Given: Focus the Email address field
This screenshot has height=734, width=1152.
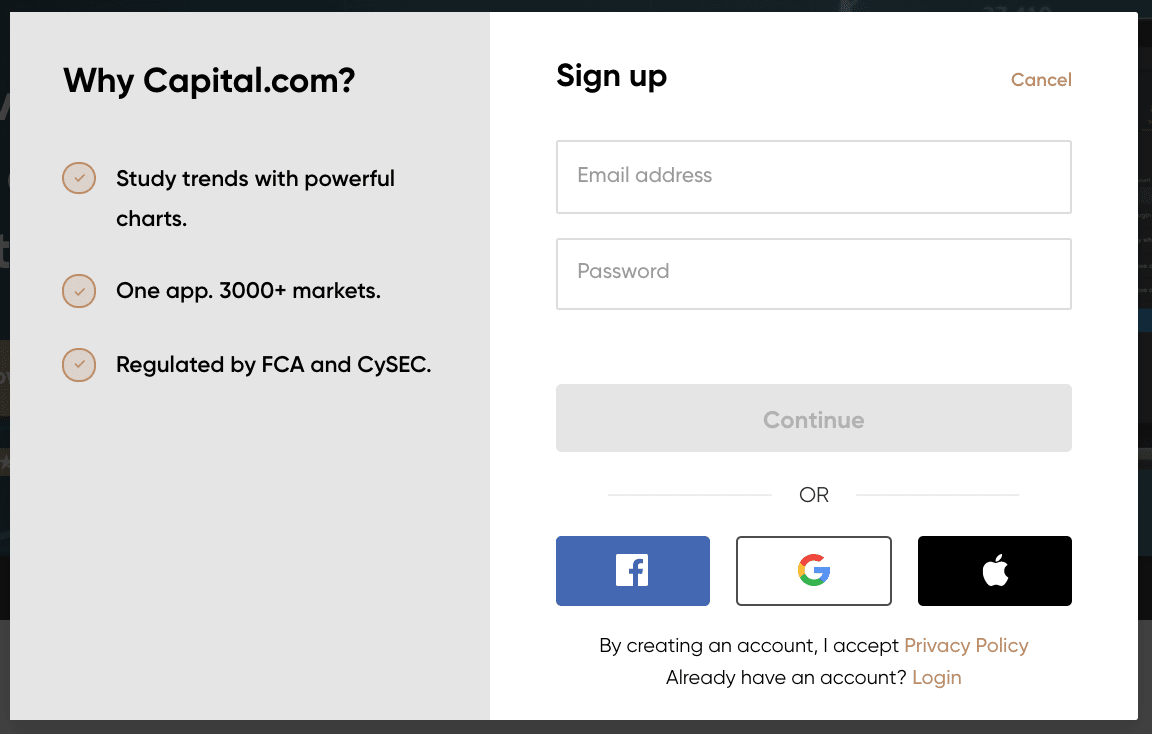Looking at the screenshot, I should pyautogui.click(x=813, y=176).
